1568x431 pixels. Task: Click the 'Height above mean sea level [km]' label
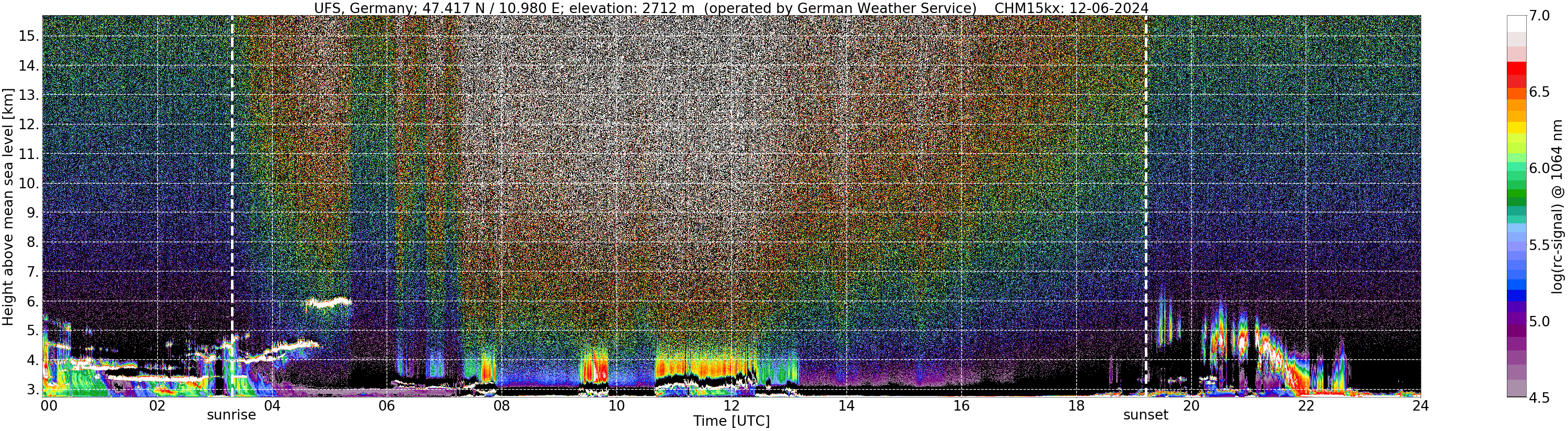pos(8,207)
